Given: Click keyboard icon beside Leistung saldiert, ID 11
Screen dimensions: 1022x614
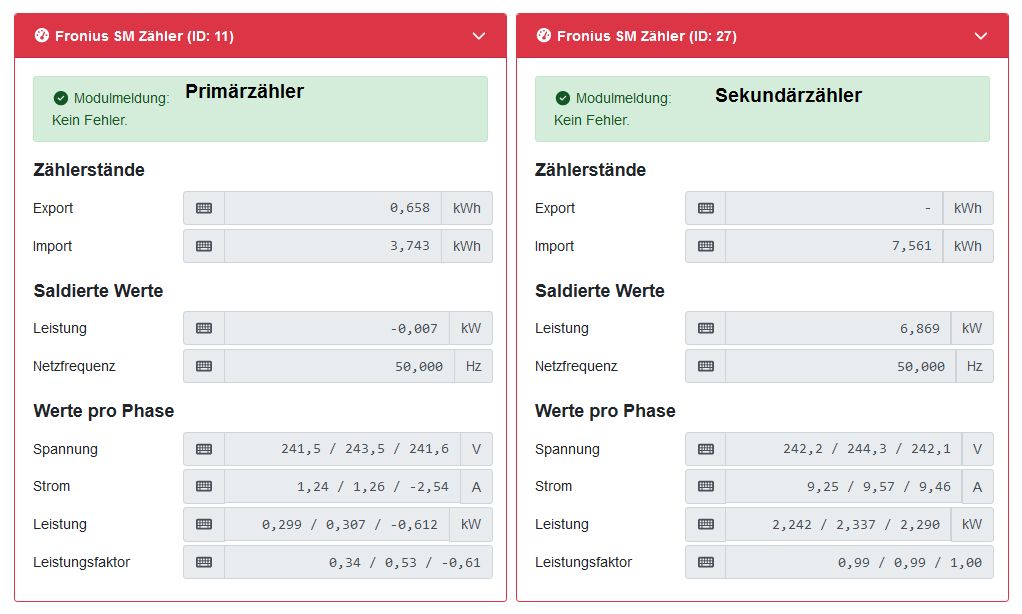Looking at the screenshot, I should pyautogui.click(x=204, y=328).
